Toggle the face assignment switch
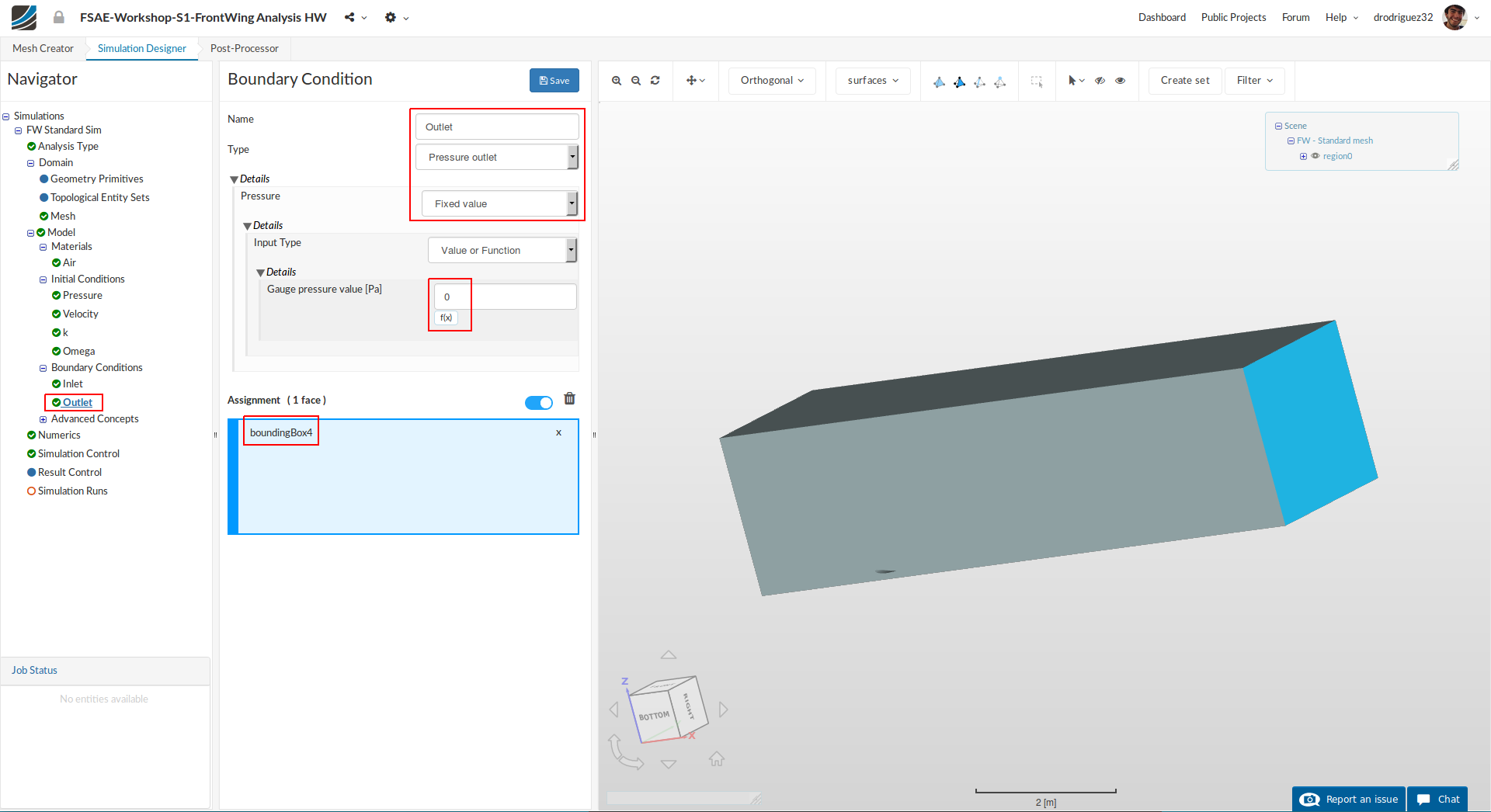 538,402
